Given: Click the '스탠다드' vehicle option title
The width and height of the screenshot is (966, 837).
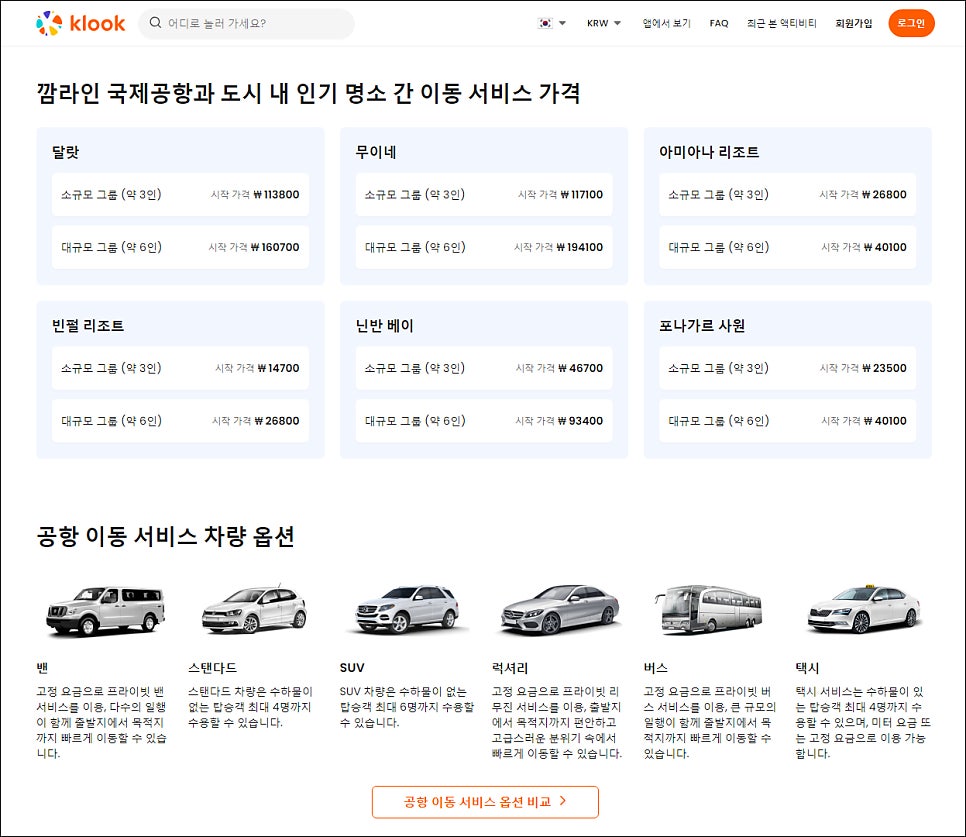Looking at the screenshot, I should point(213,668).
